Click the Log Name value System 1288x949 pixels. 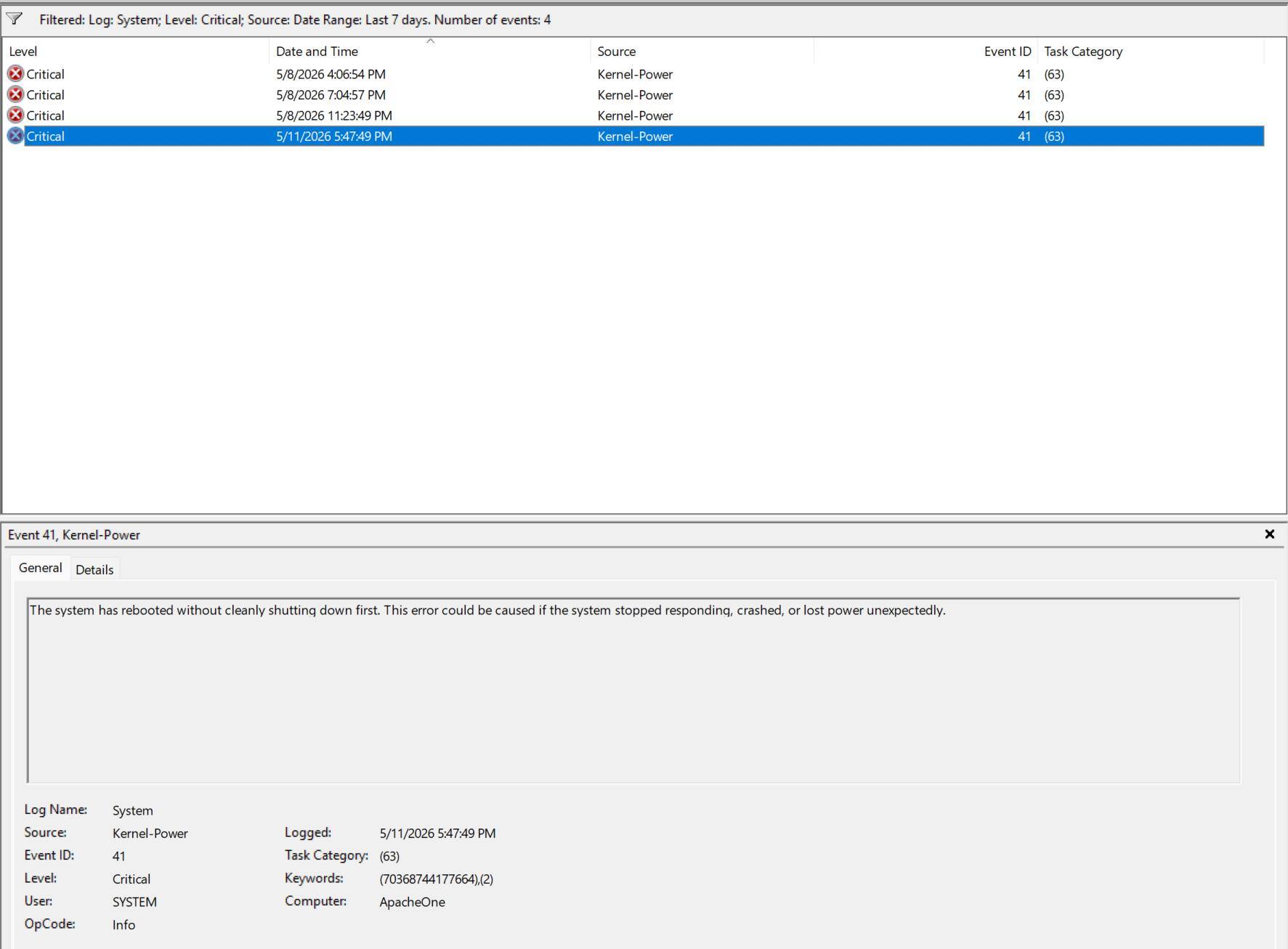[x=132, y=810]
